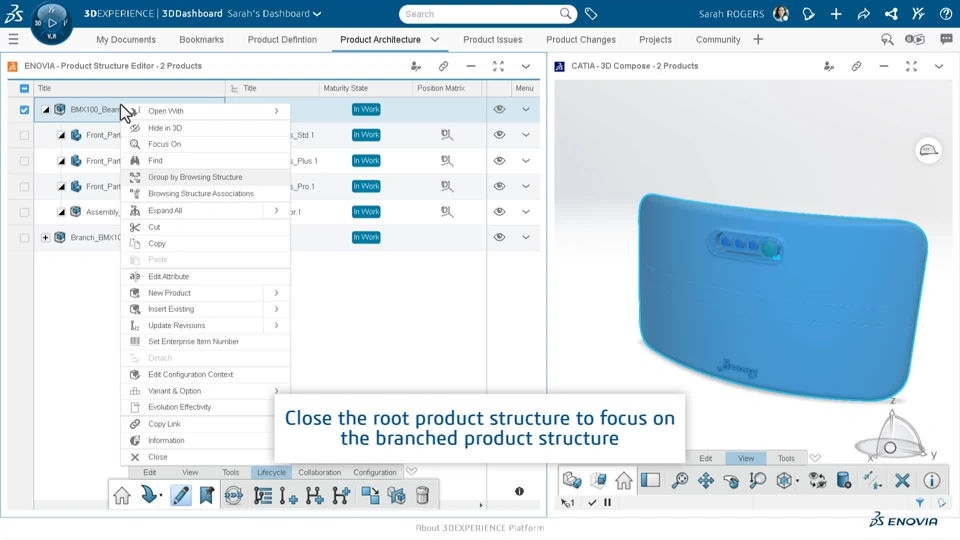Open the chat message icon
This screenshot has width=960, height=540.
point(946,39)
